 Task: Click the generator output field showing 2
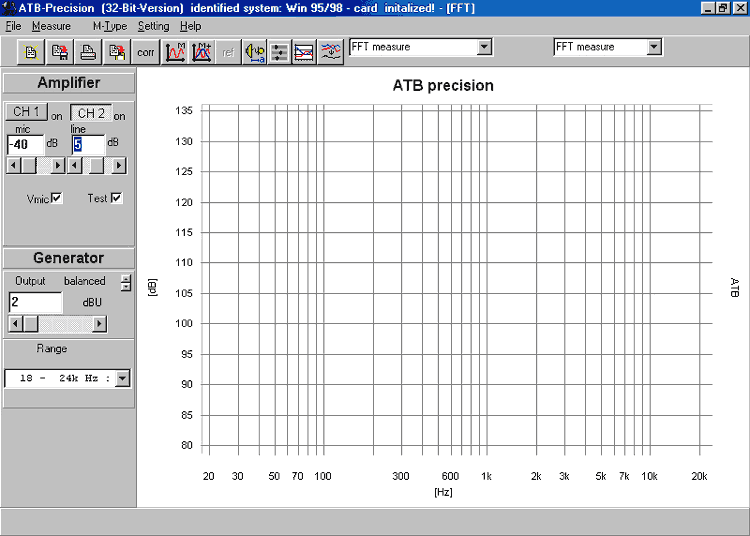[x=35, y=302]
